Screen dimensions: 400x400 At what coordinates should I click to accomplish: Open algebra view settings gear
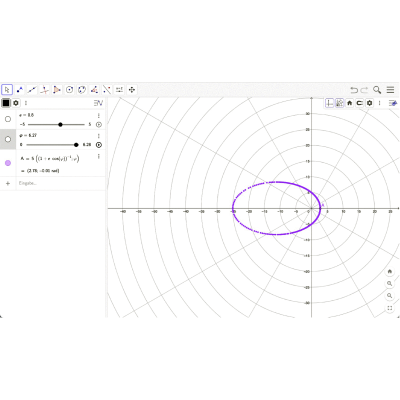tap(16, 103)
